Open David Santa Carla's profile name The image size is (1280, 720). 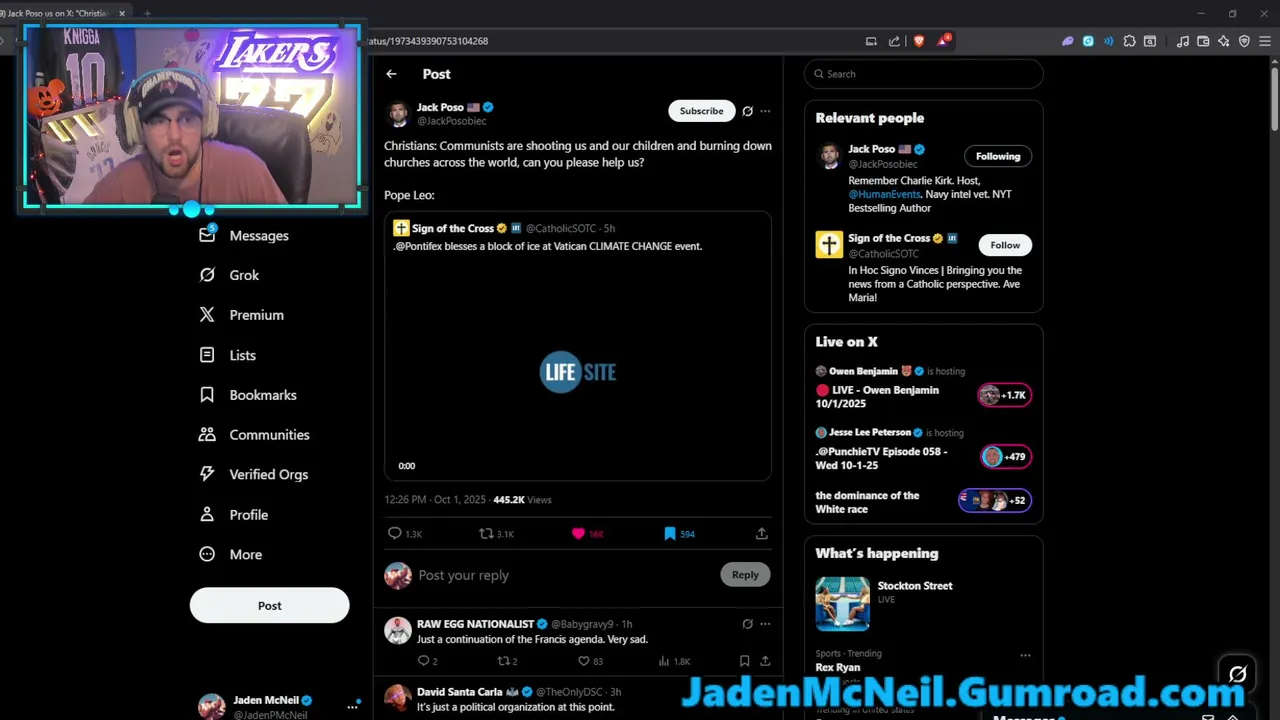point(460,692)
